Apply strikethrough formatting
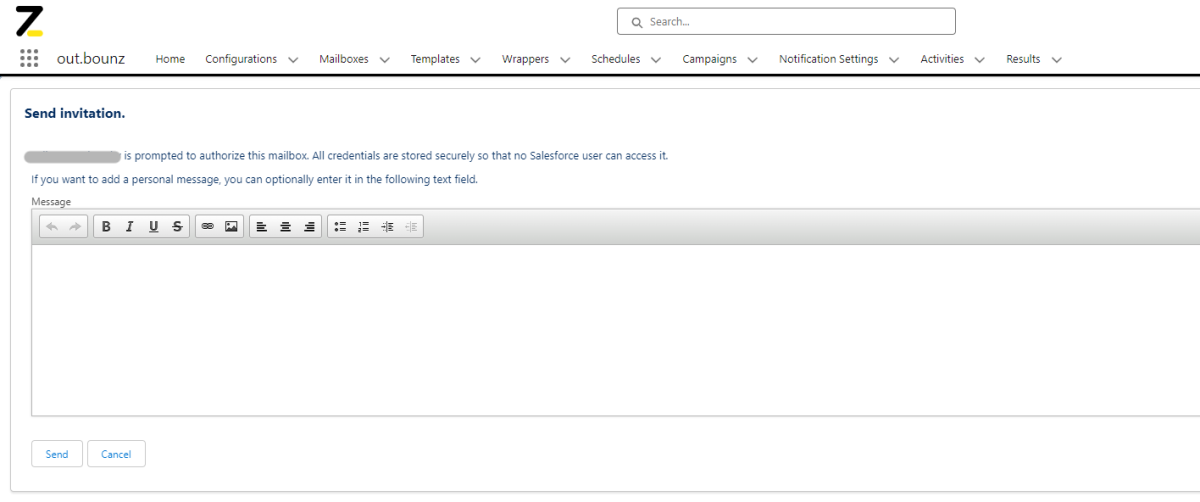 (x=177, y=227)
